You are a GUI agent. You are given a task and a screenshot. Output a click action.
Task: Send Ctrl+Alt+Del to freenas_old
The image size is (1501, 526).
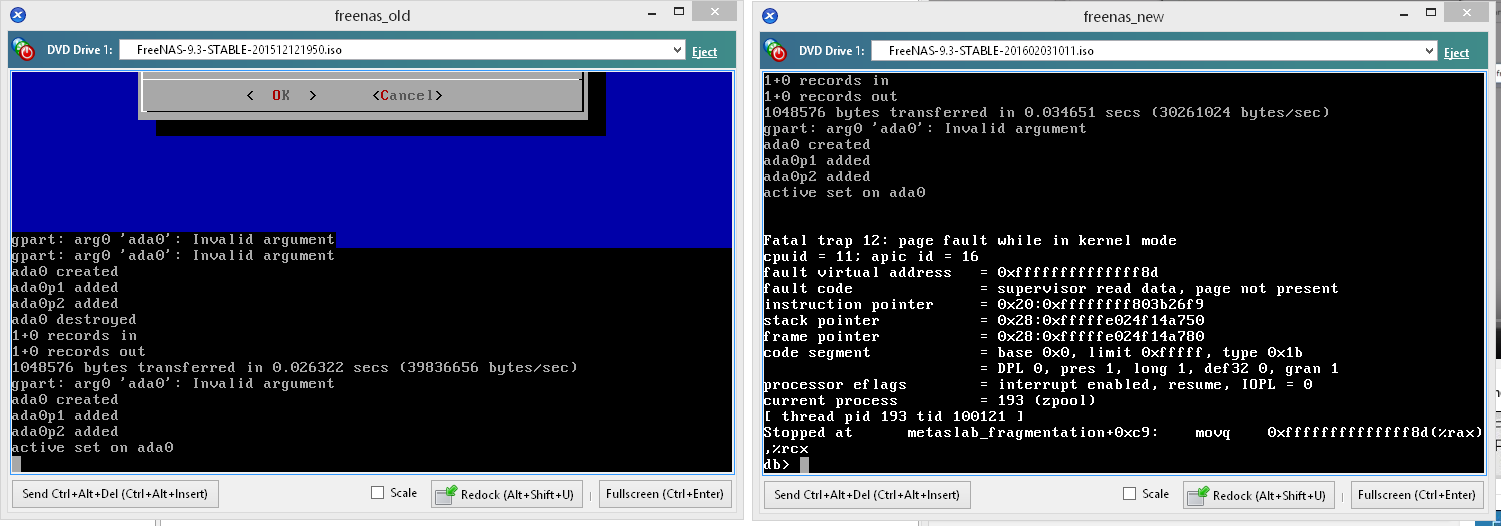tap(115, 494)
